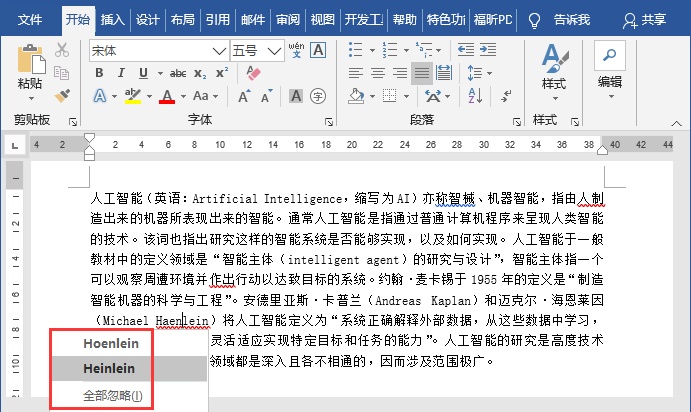This screenshot has height=412, width=691.
Task: Switch to the 插入 ribbon tab
Action: tap(113, 19)
